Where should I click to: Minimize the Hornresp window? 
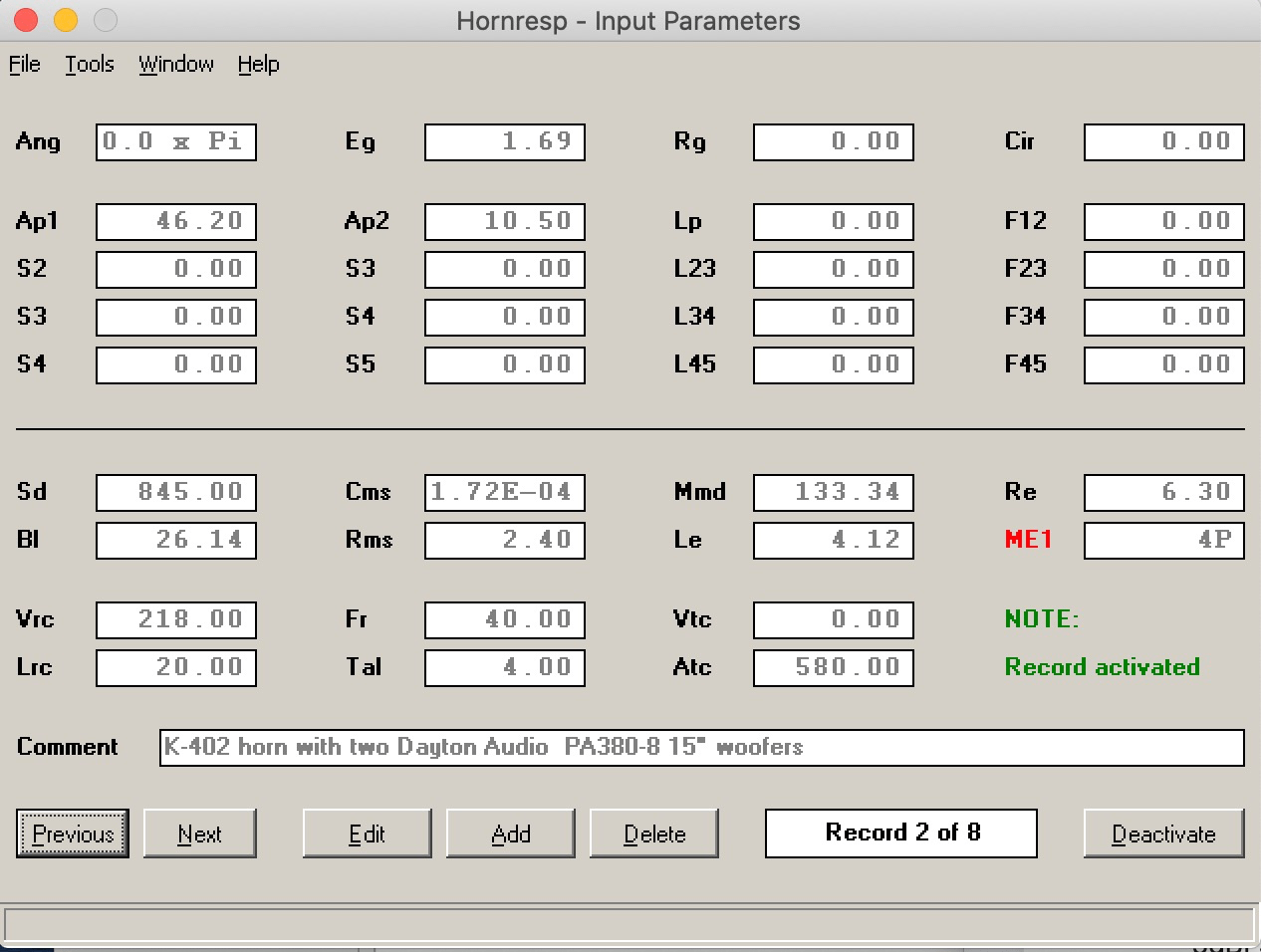click(x=66, y=20)
